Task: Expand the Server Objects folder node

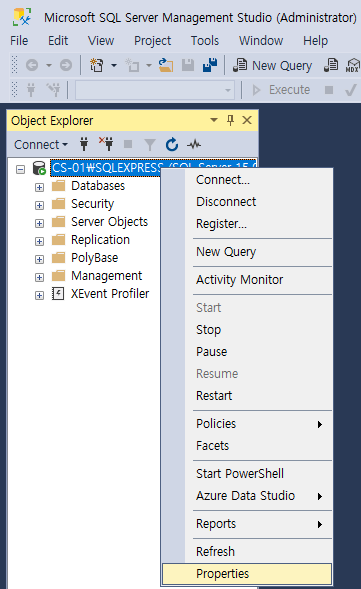Action: click(x=39, y=223)
